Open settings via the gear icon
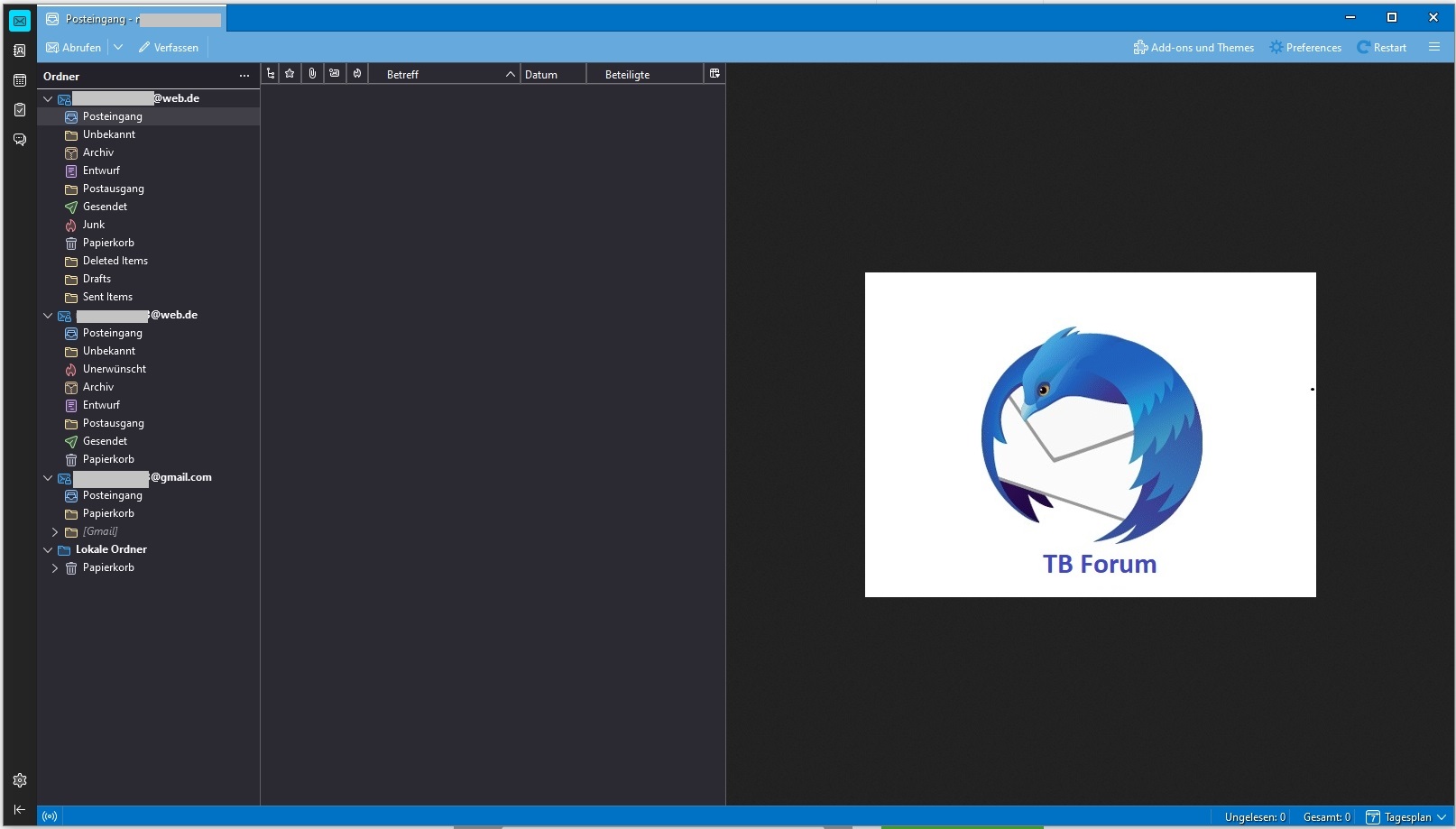The image size is (1456, 829). (20, 780)
